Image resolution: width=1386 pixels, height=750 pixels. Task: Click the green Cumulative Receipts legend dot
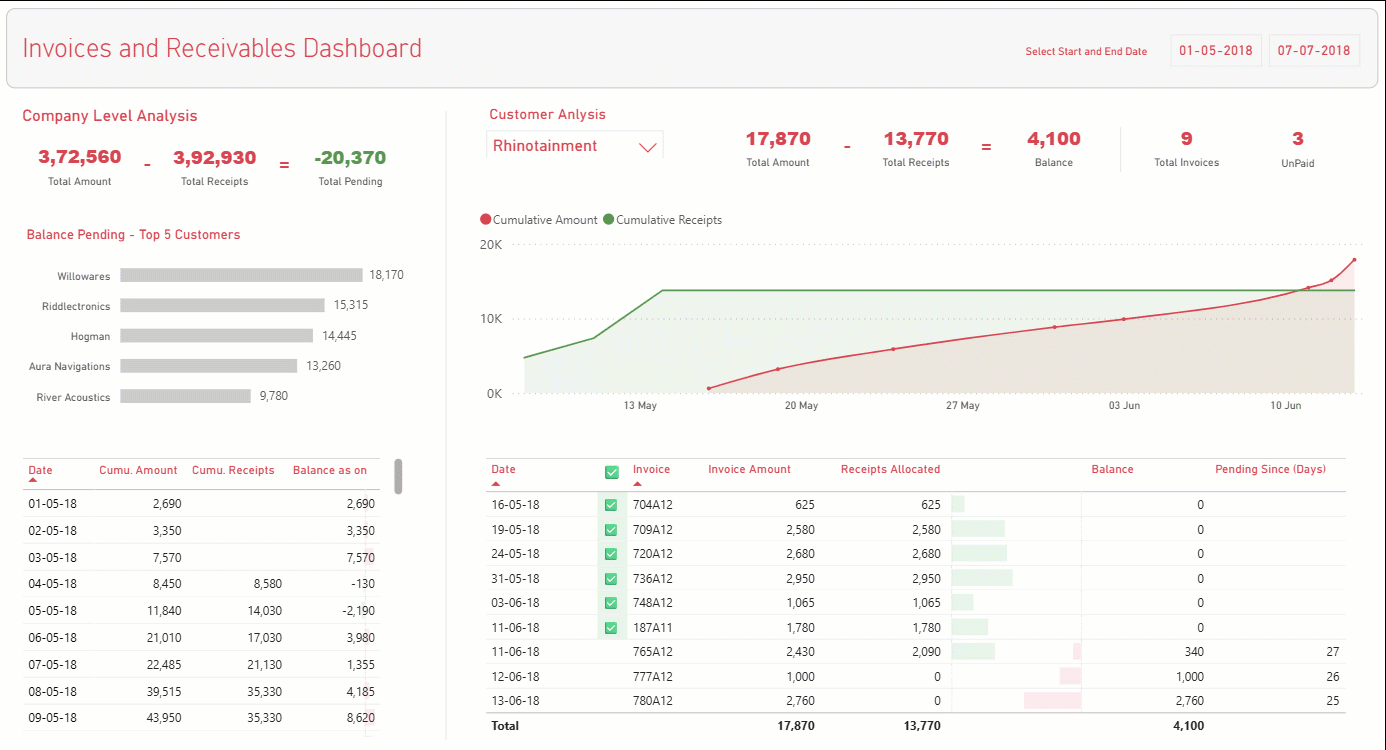[x=609, y=220]
